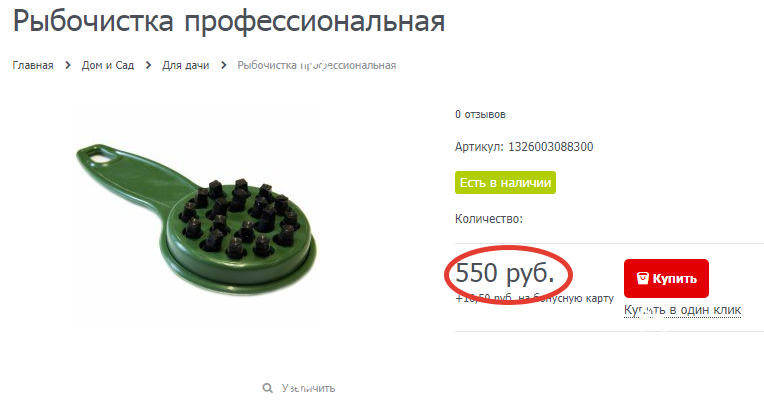The width and height of the screenshot is (764, 420).
Task: Open the Дом и Сад breadcrumb category
Action: pos(108,65)
